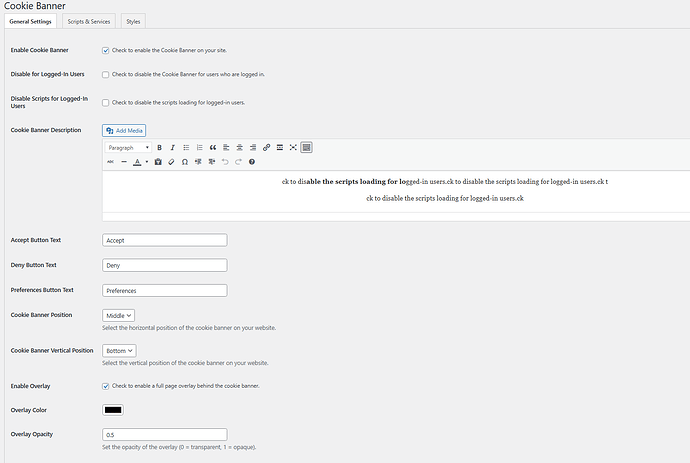Image resolution: width=690 pixels, height=463 pixels.
Task: Open Cookie Banner Position dropdown
Action: click(x=118, y=316)
